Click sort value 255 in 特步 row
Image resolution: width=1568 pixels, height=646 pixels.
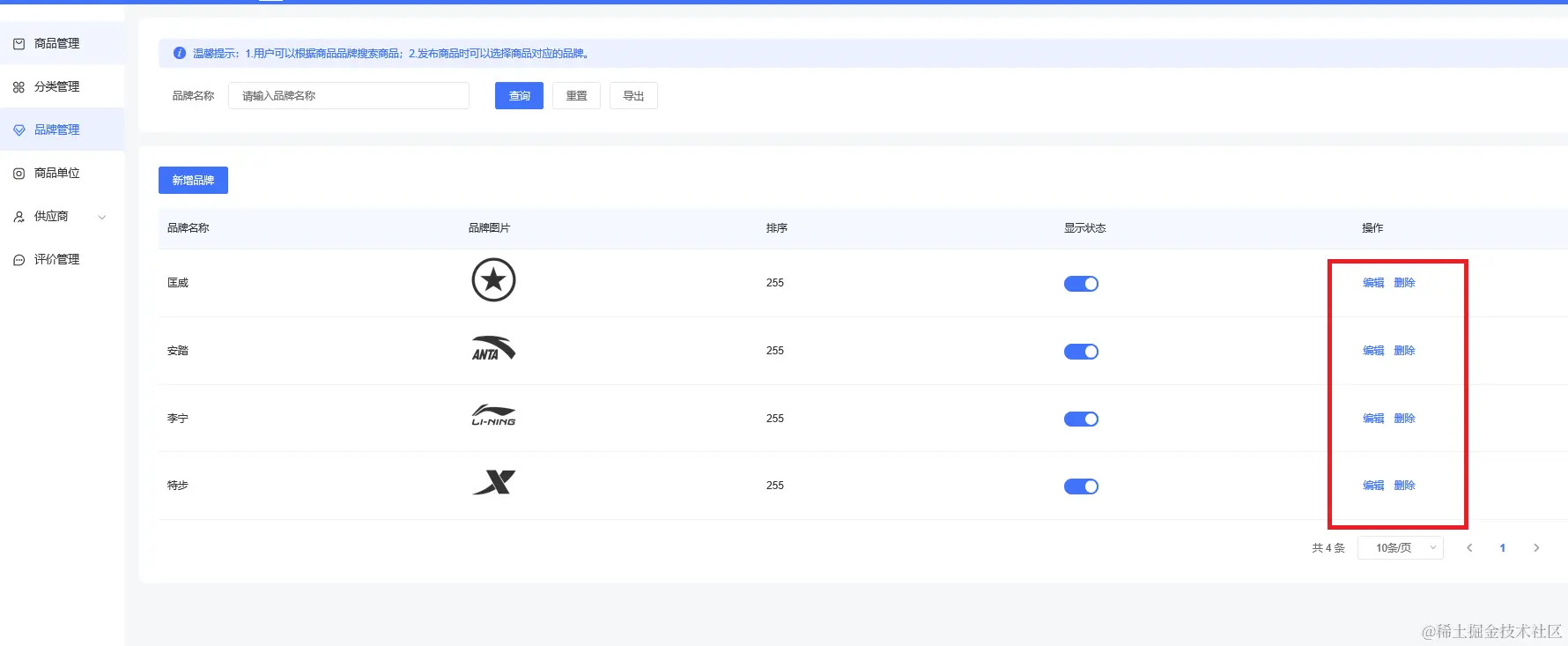pyautogui.click(x=775, y=486)
